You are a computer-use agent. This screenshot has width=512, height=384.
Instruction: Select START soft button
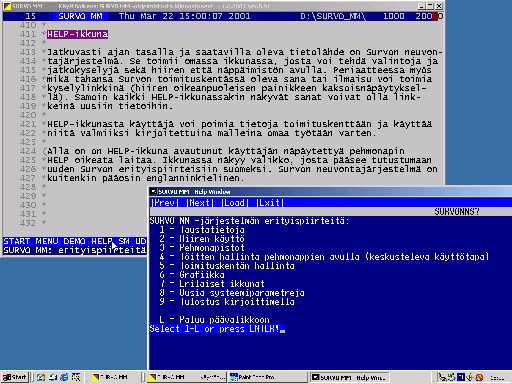17,241
